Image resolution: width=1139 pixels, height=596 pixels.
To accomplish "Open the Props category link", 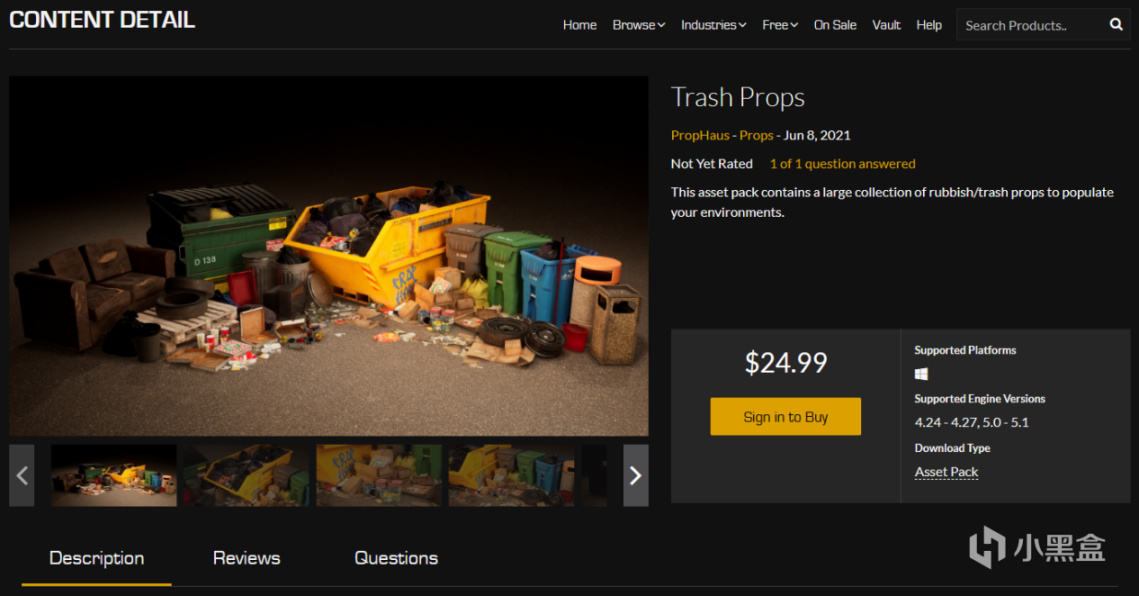I will pyautogui.click(x=756, y=135).
